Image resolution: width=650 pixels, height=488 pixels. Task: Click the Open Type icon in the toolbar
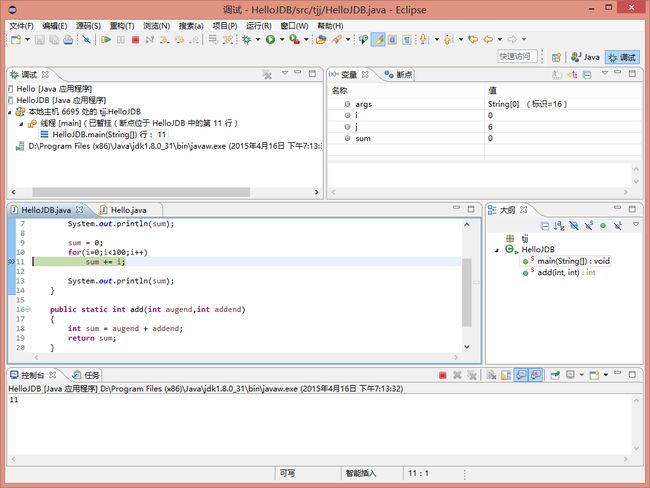tap(321, 40)
